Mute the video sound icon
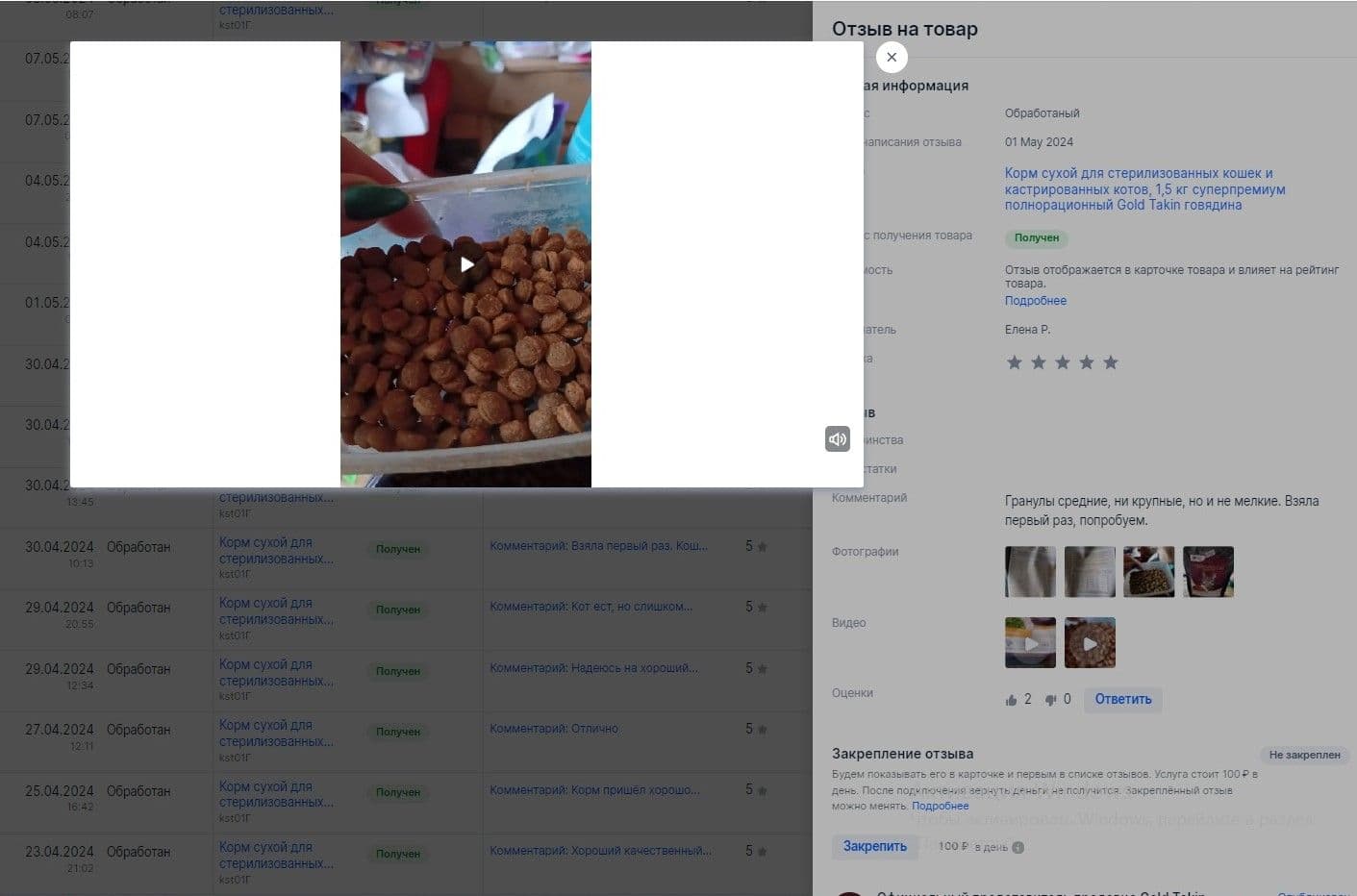Image resolution: width=1357 pixels, height=896 pixels. (838, 438)
